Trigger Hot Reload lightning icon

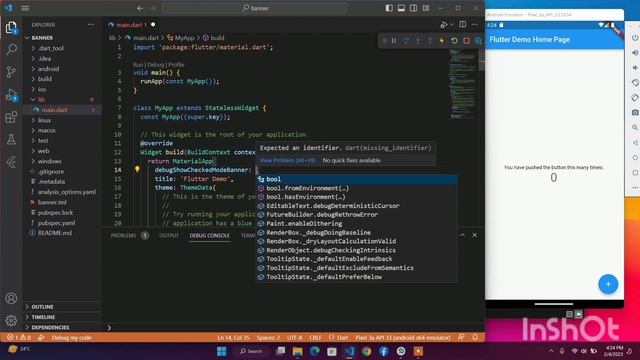tap(442, 40)
